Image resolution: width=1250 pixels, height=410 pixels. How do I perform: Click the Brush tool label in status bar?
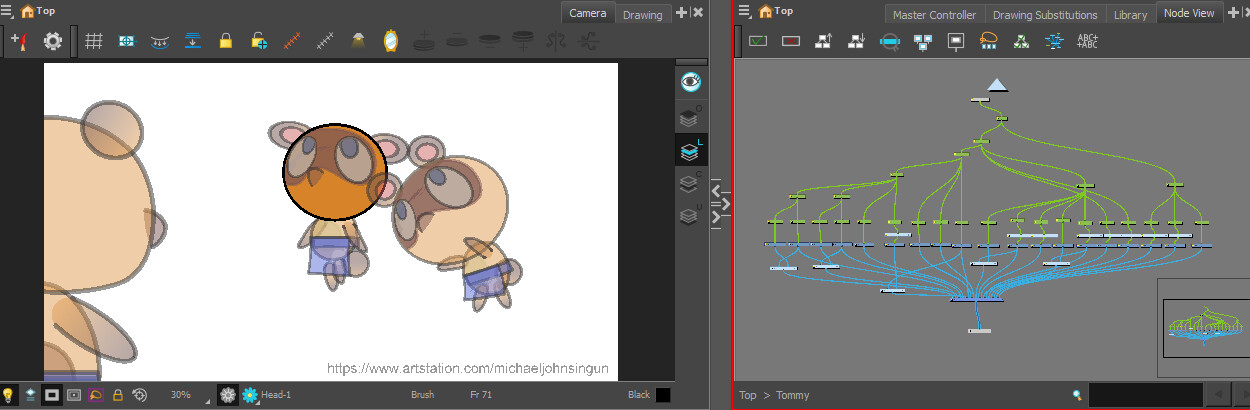(422, 395)
